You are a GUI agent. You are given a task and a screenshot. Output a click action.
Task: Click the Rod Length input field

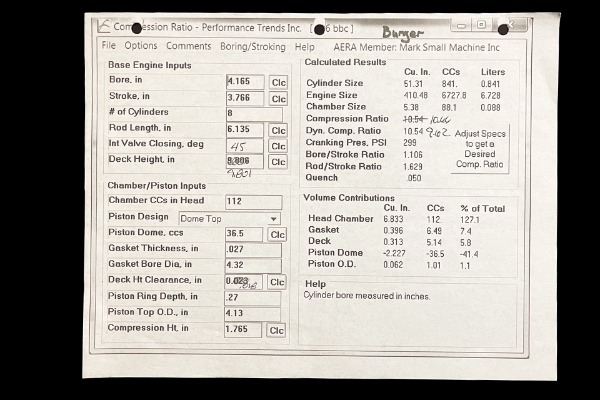pos(245,130)
